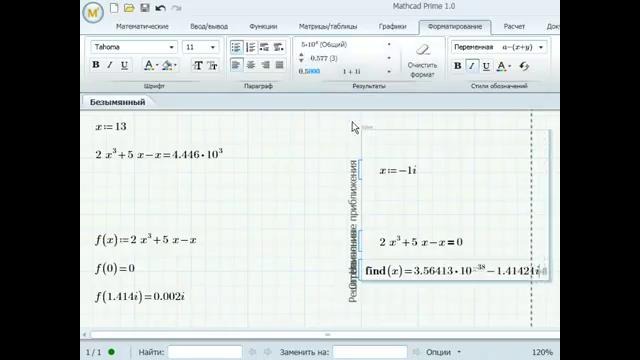Center paragraph text
The image size is (640, 360).
click(251, 65)
